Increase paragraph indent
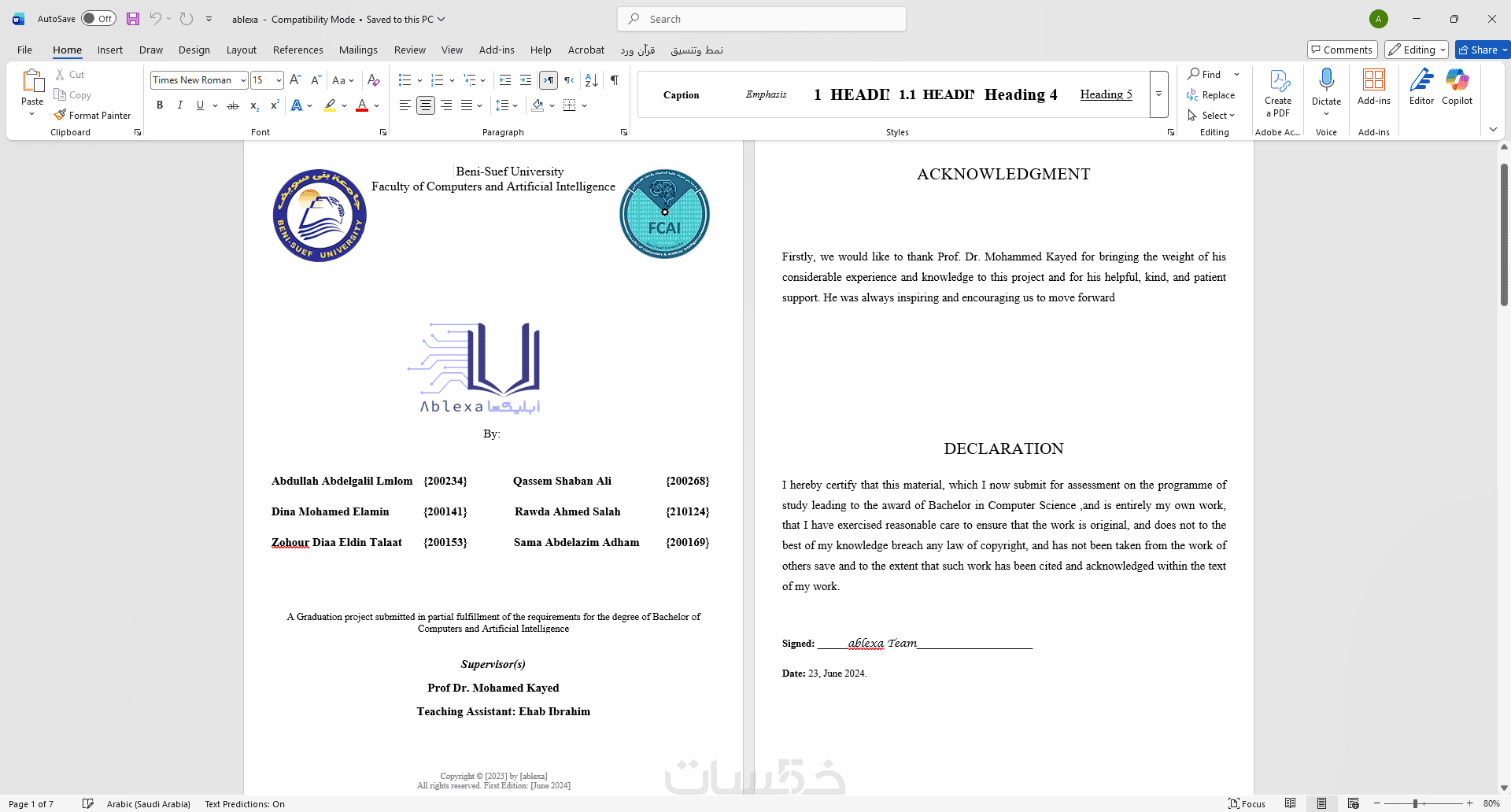The width and height of the screenshot is (1511, 812). pyautogui.click(x=526, y=80)
